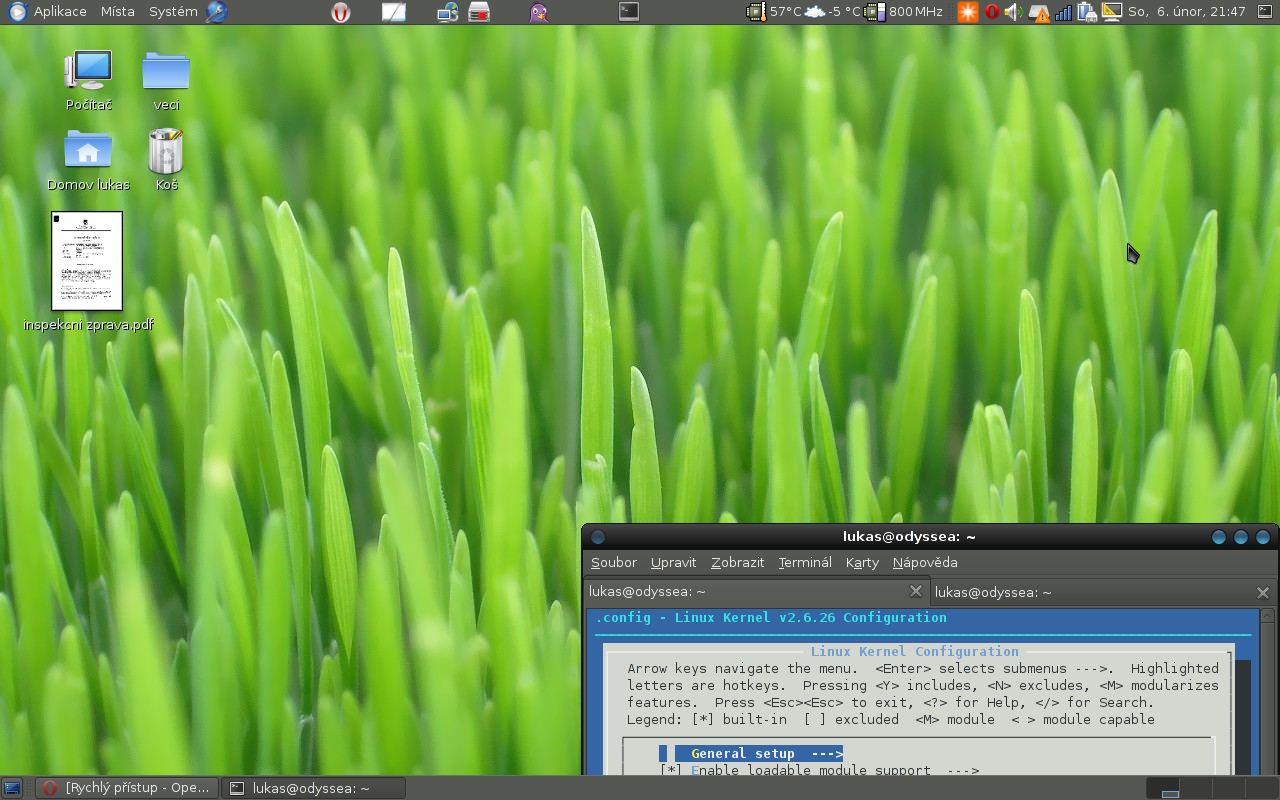This screenshot has height=800, width=1280.
Task: Switch to Rychlý přístup - Opera taskbar button
Action: point(126,788)
